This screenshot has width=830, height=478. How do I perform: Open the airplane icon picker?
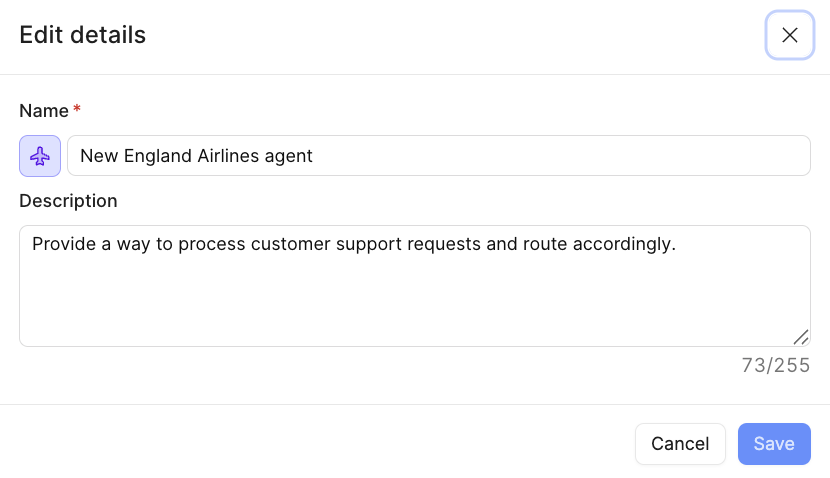(40, 156)
